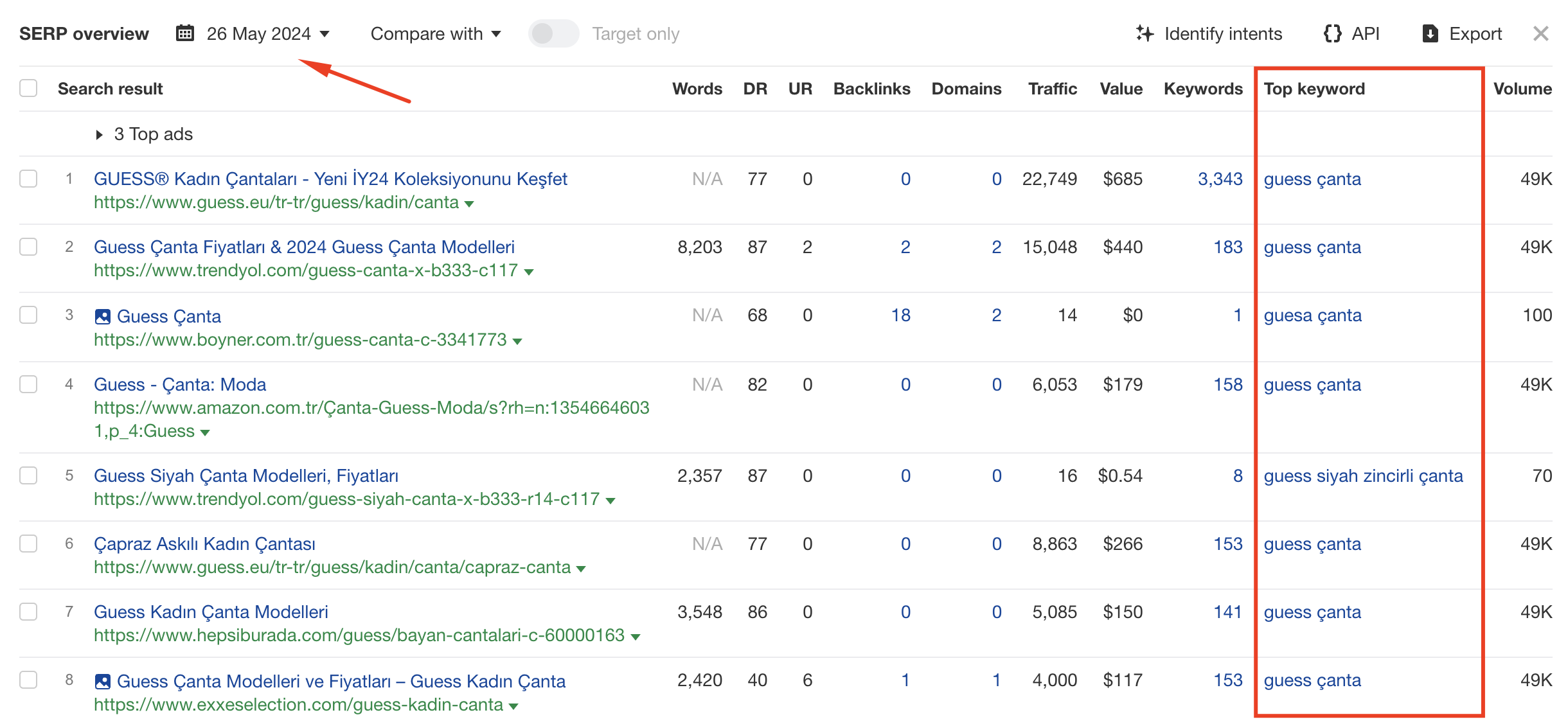The height and width of the screenshot is (726, 1568).
Task: Click the Traffic column header
Action: [x=1052, y=89]
